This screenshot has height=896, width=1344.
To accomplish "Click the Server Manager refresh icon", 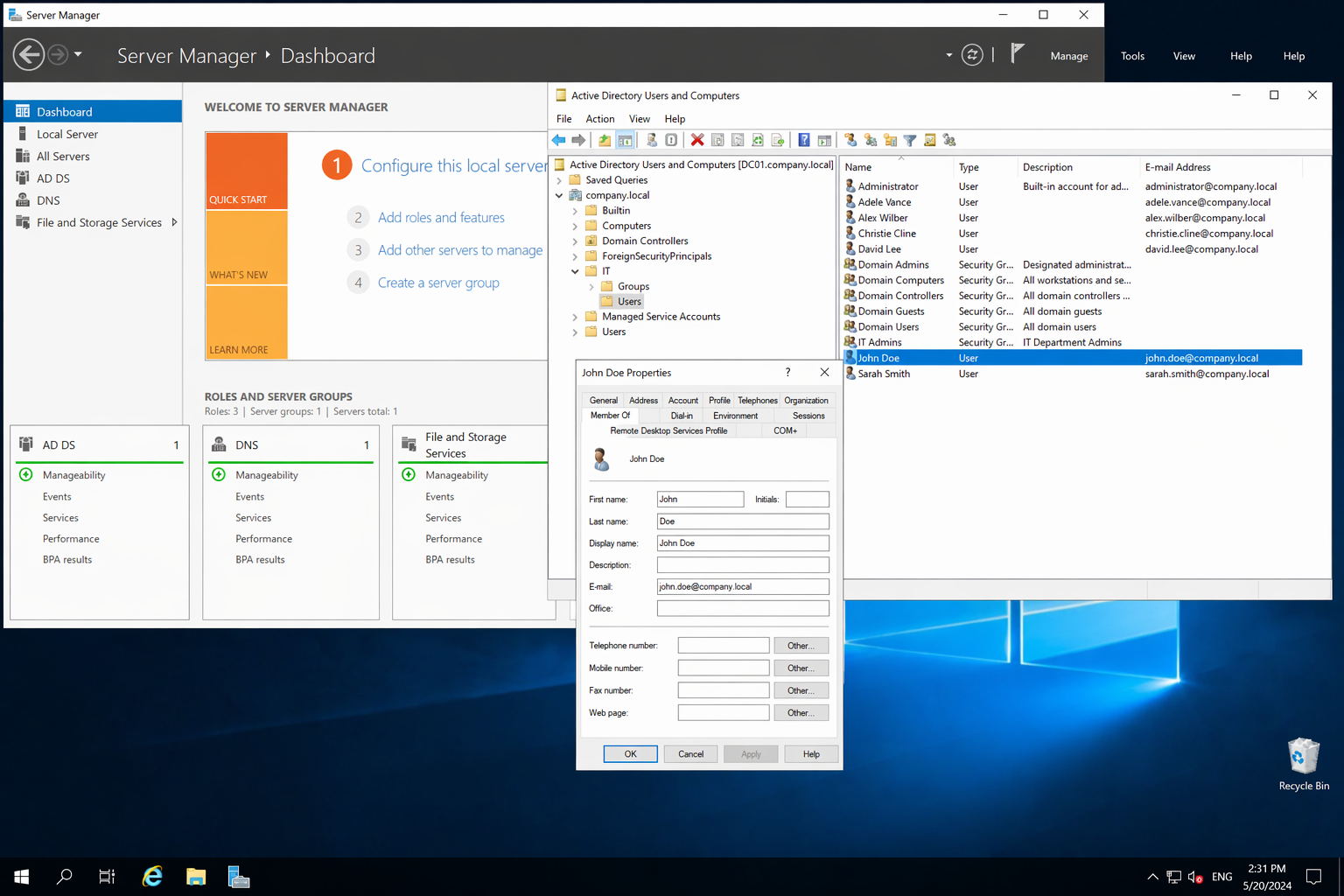I will tap(972, 55).
